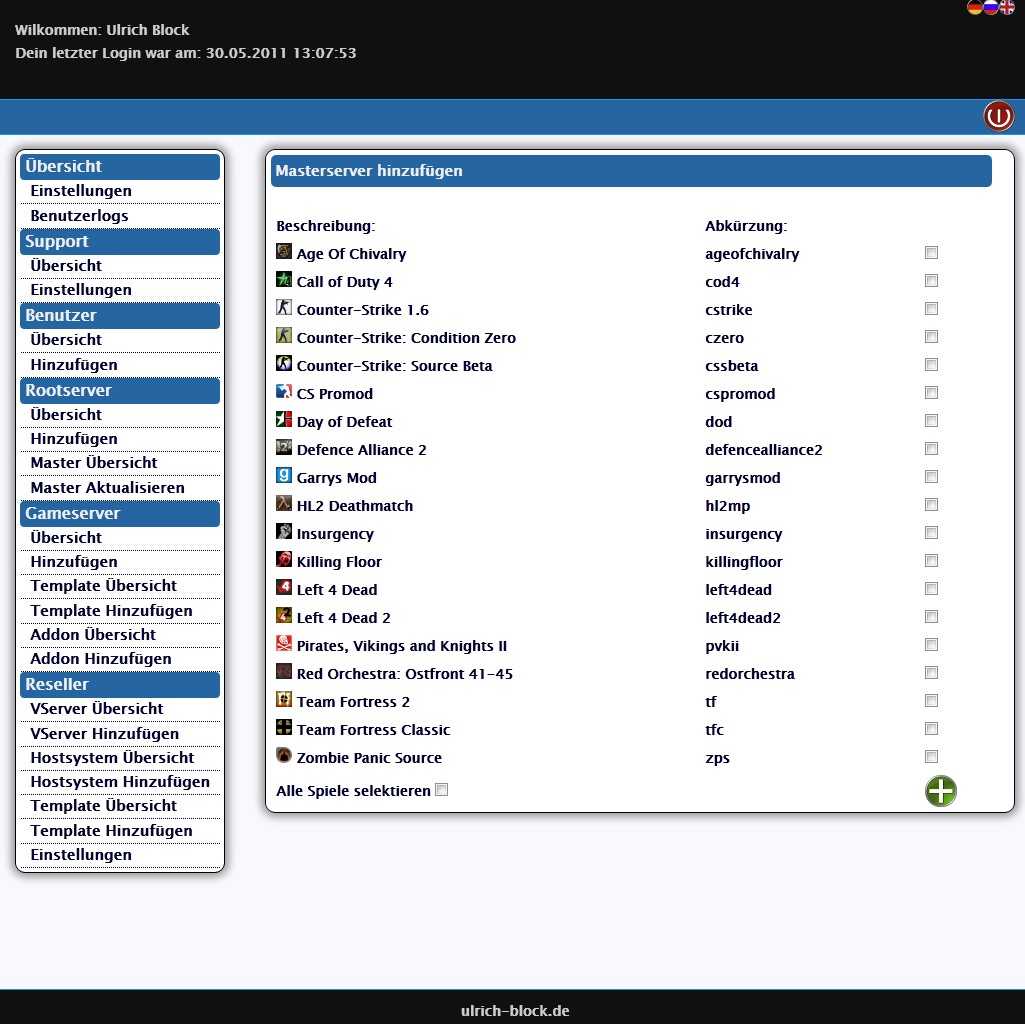Screen dimensions: 1025x1024
Task: Open Addon Übersicht in the sidebar
Action: click(93, 635)
